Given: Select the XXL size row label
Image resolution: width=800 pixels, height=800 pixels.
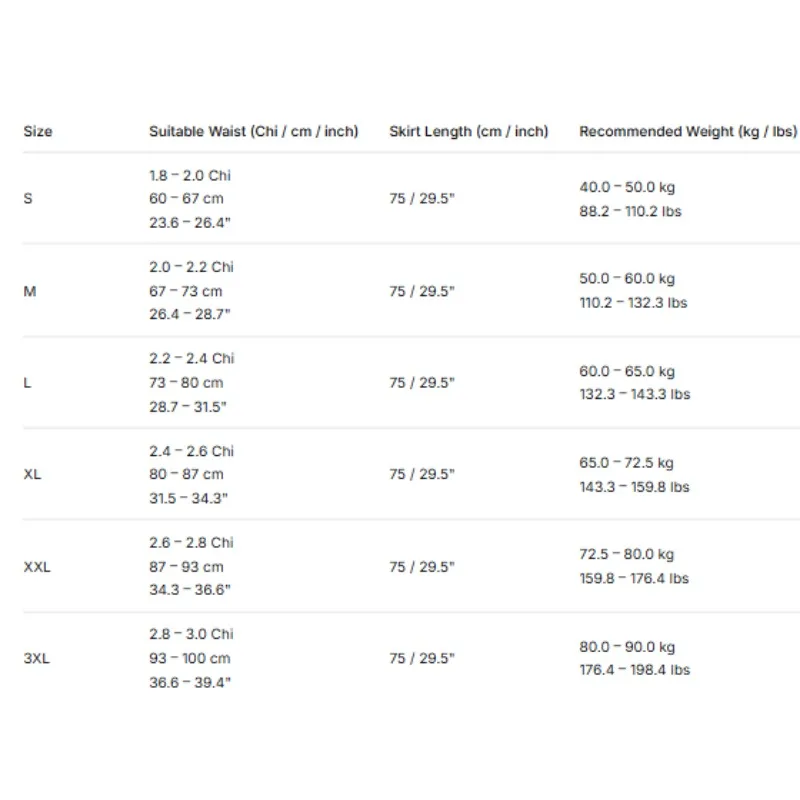Looking at the screenshot, I should 37,567.
